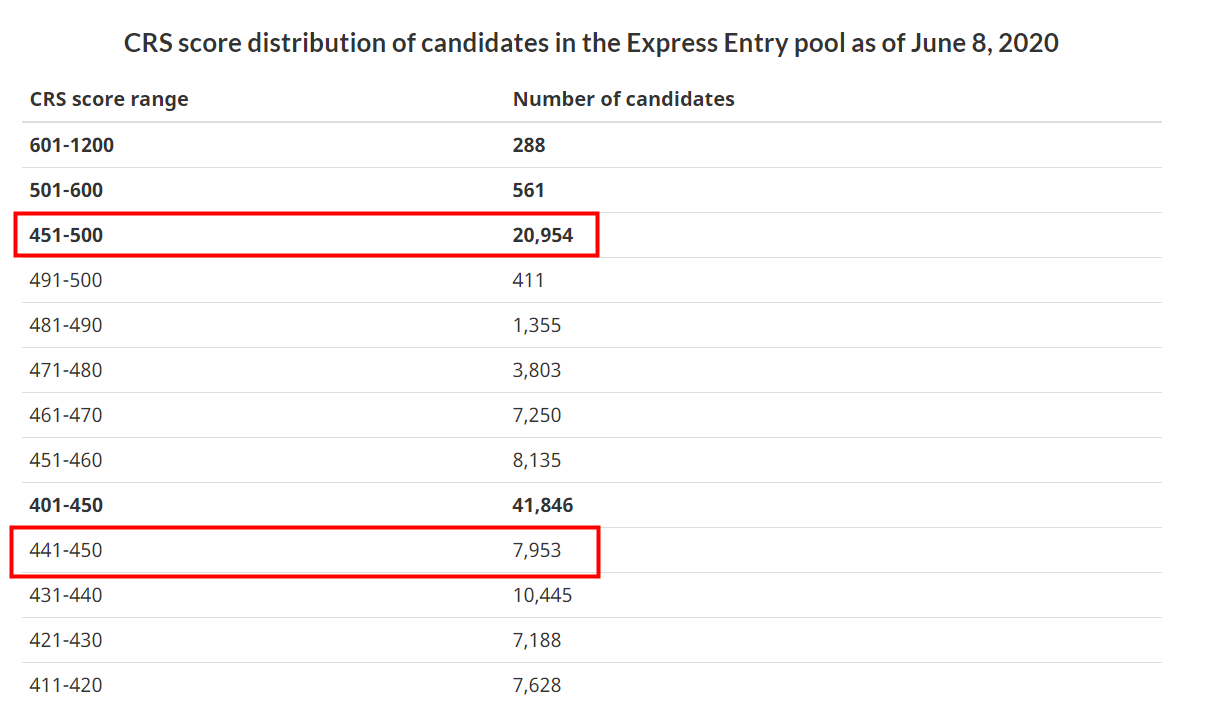Select the 601-1200 score range cell
This screenshot has width=1215, height=706.
[x=72, y=145]
